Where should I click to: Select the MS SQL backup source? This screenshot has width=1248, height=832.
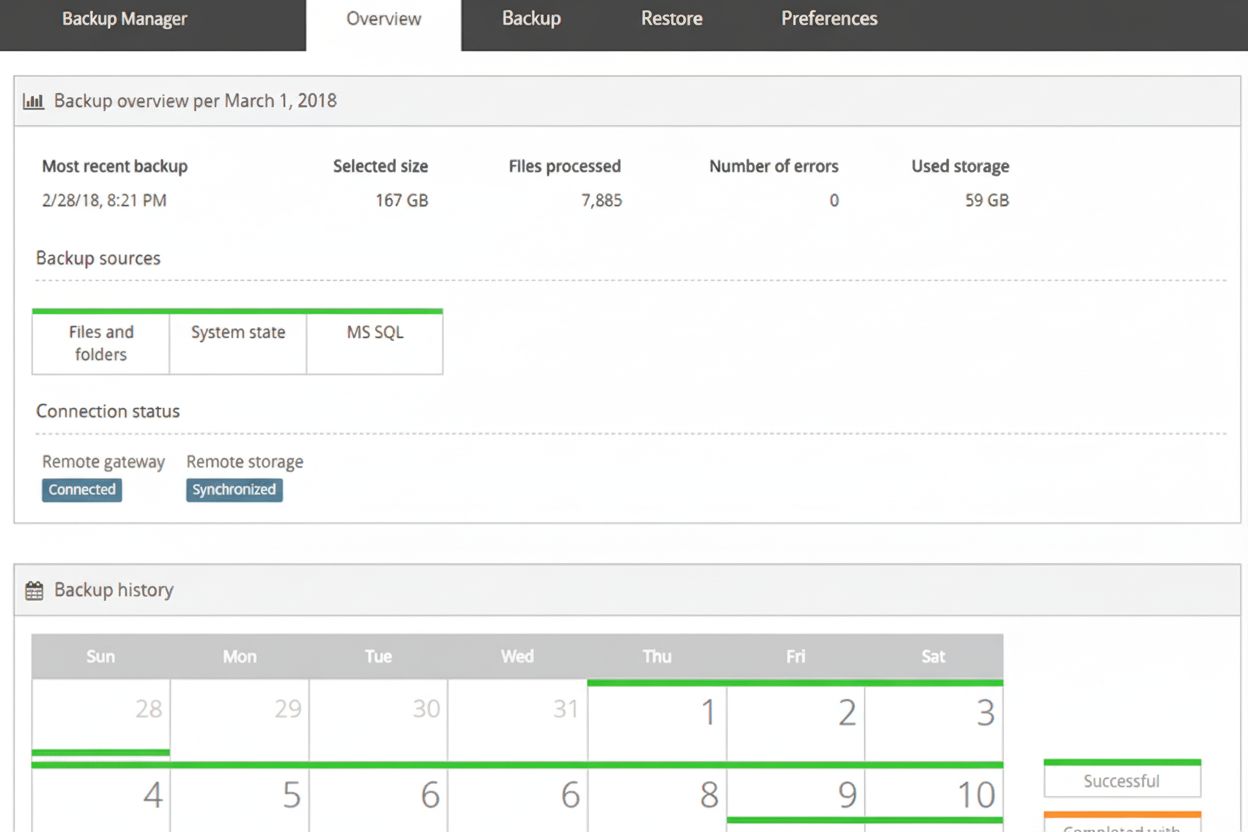(x=375, y=332)
